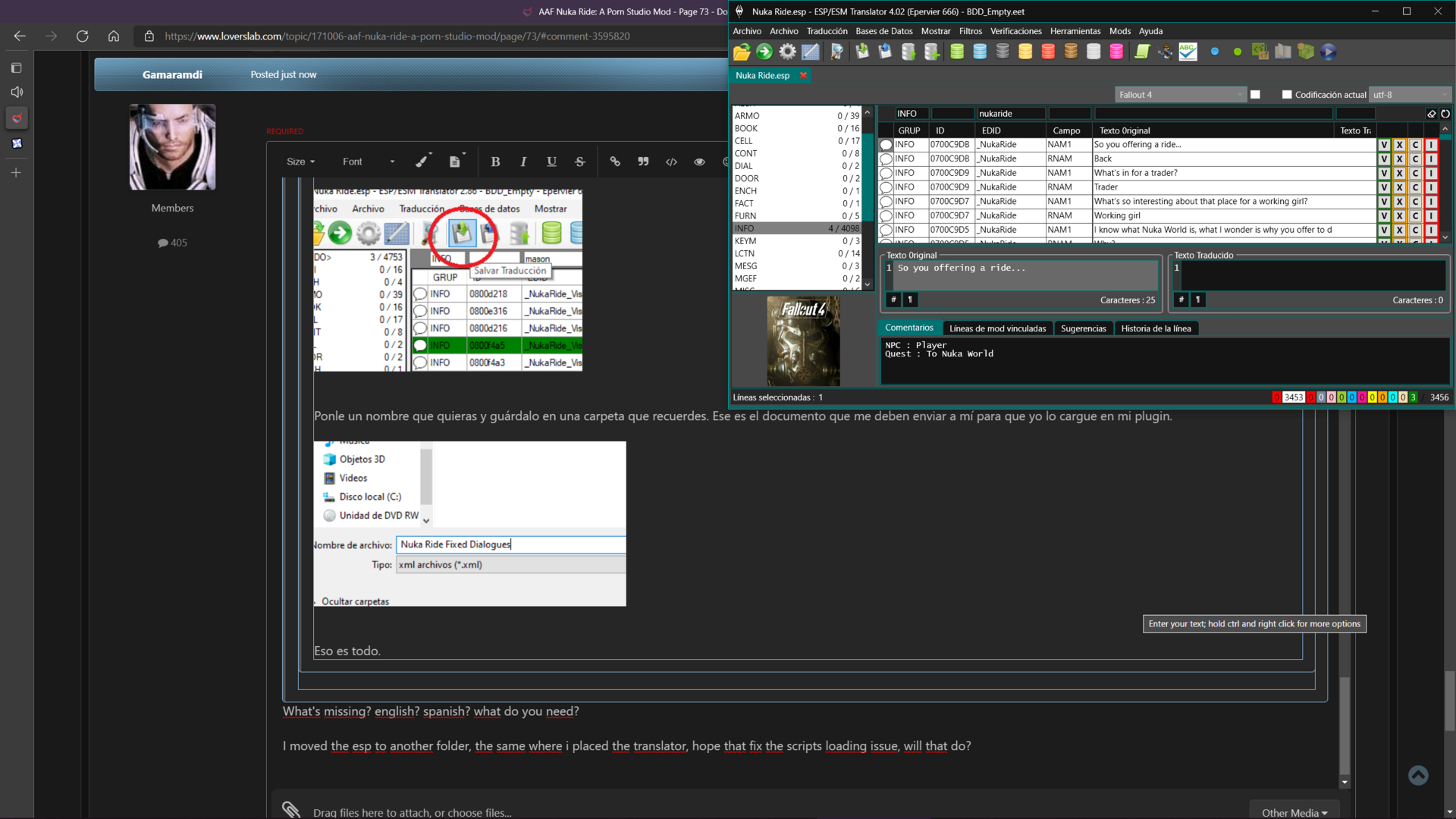Switch to the Sugerencias tab
1456x819 pixels.
1083,328
